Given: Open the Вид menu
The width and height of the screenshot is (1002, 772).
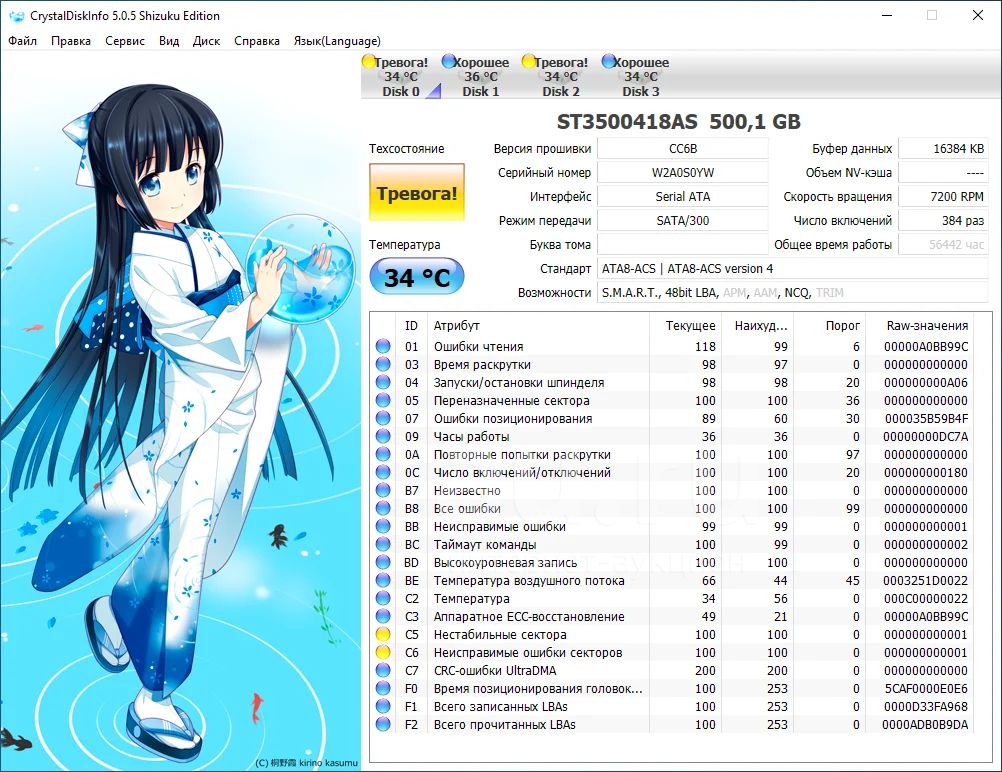Looking at the screenshot, I should pos(169,41).
